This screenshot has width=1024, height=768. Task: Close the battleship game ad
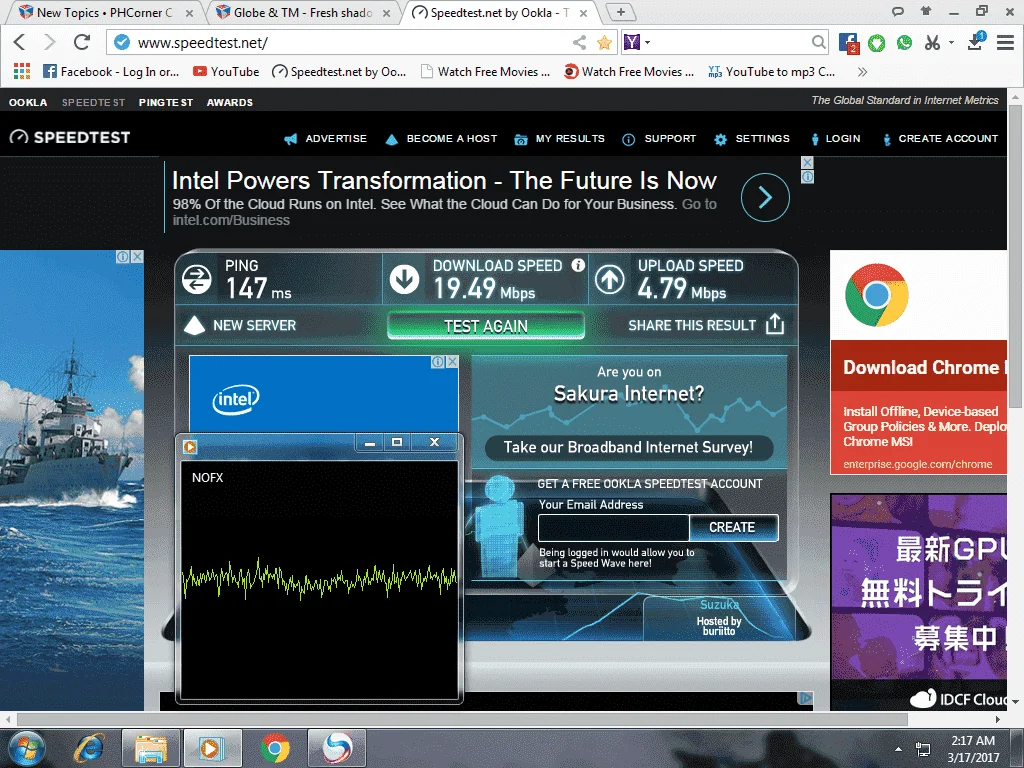[x=137, y=257]
